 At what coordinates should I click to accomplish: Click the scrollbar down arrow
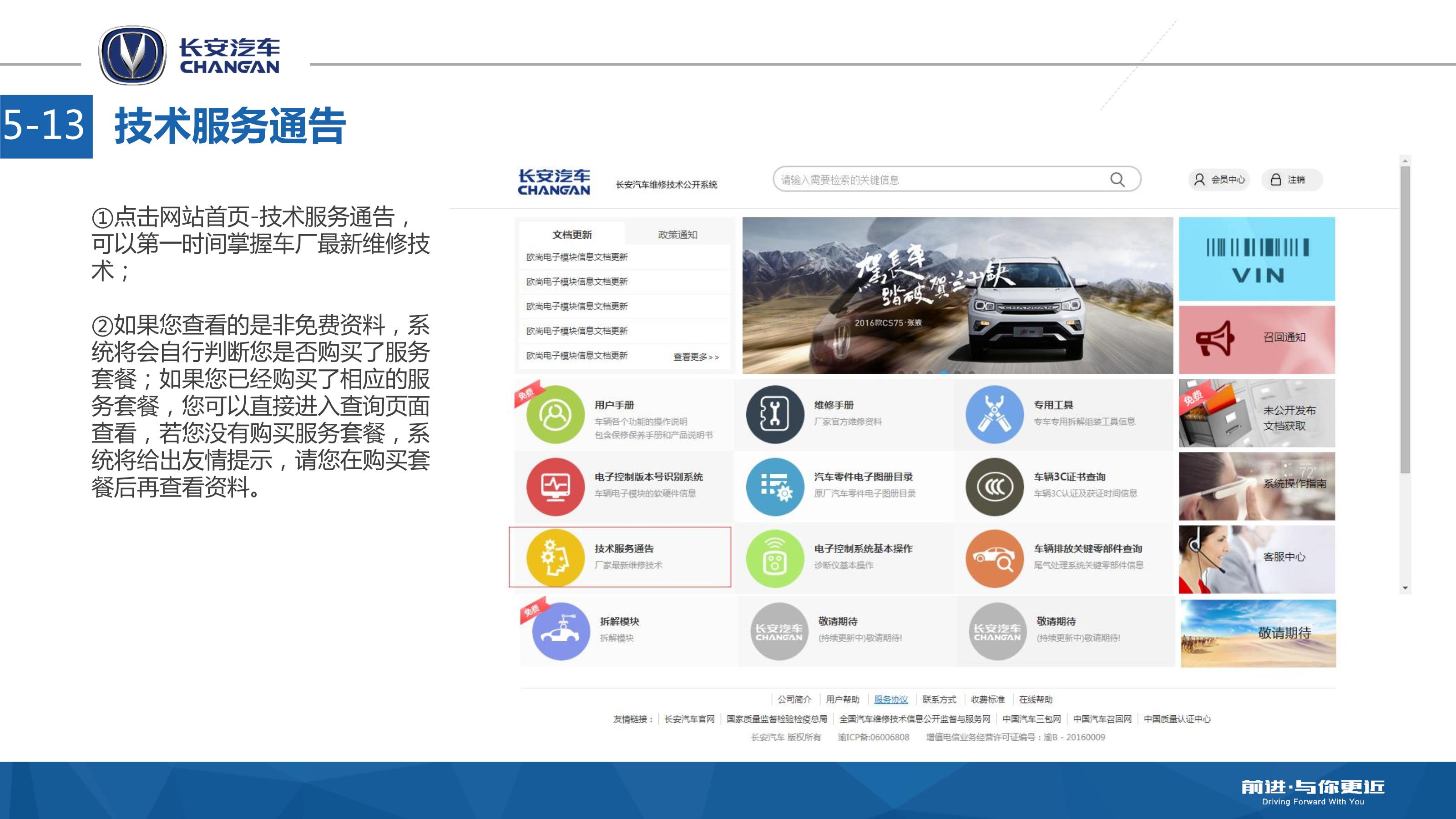[1405, 588]
